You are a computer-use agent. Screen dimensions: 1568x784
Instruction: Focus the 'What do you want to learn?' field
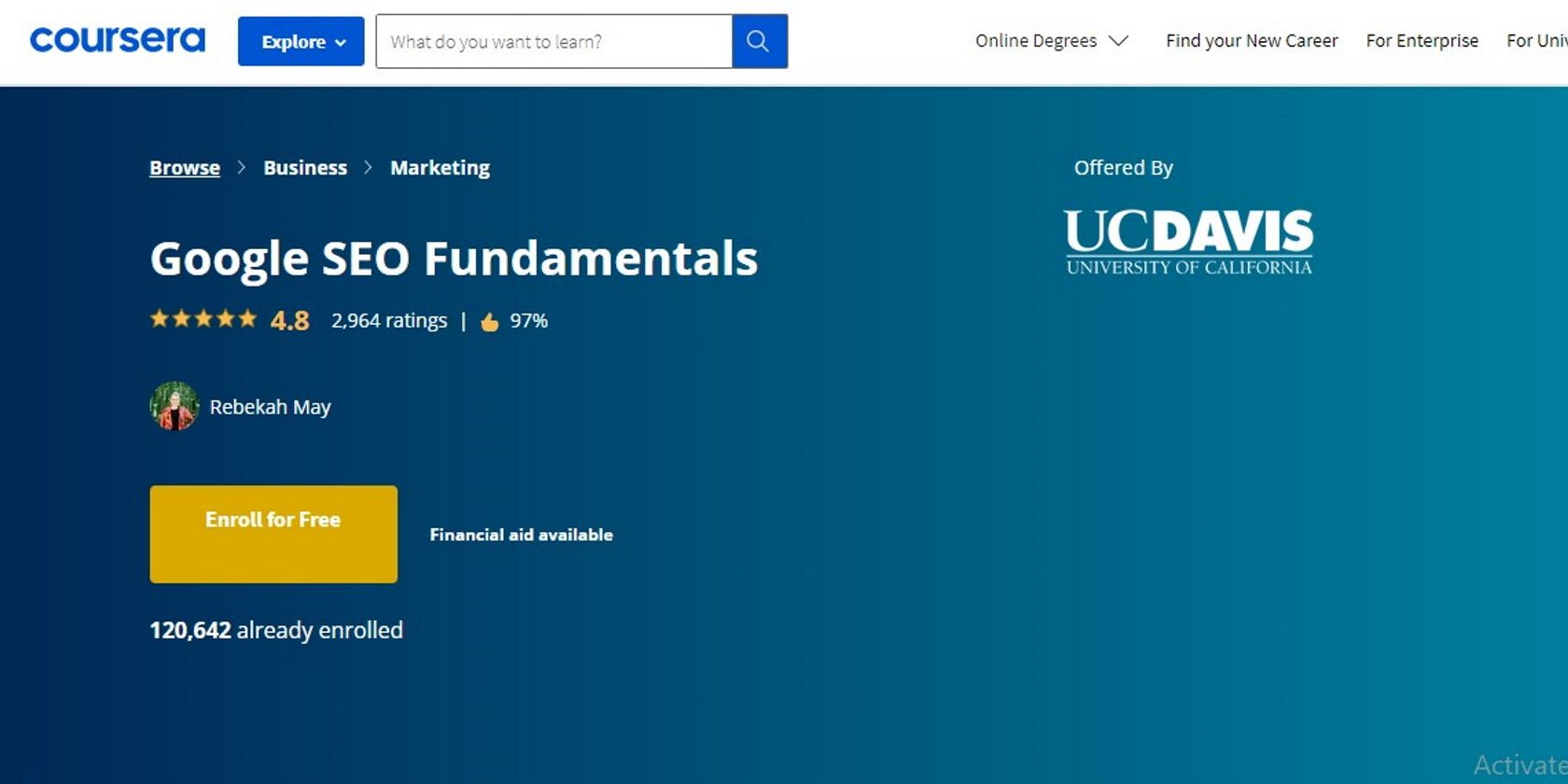click(553, 41)
